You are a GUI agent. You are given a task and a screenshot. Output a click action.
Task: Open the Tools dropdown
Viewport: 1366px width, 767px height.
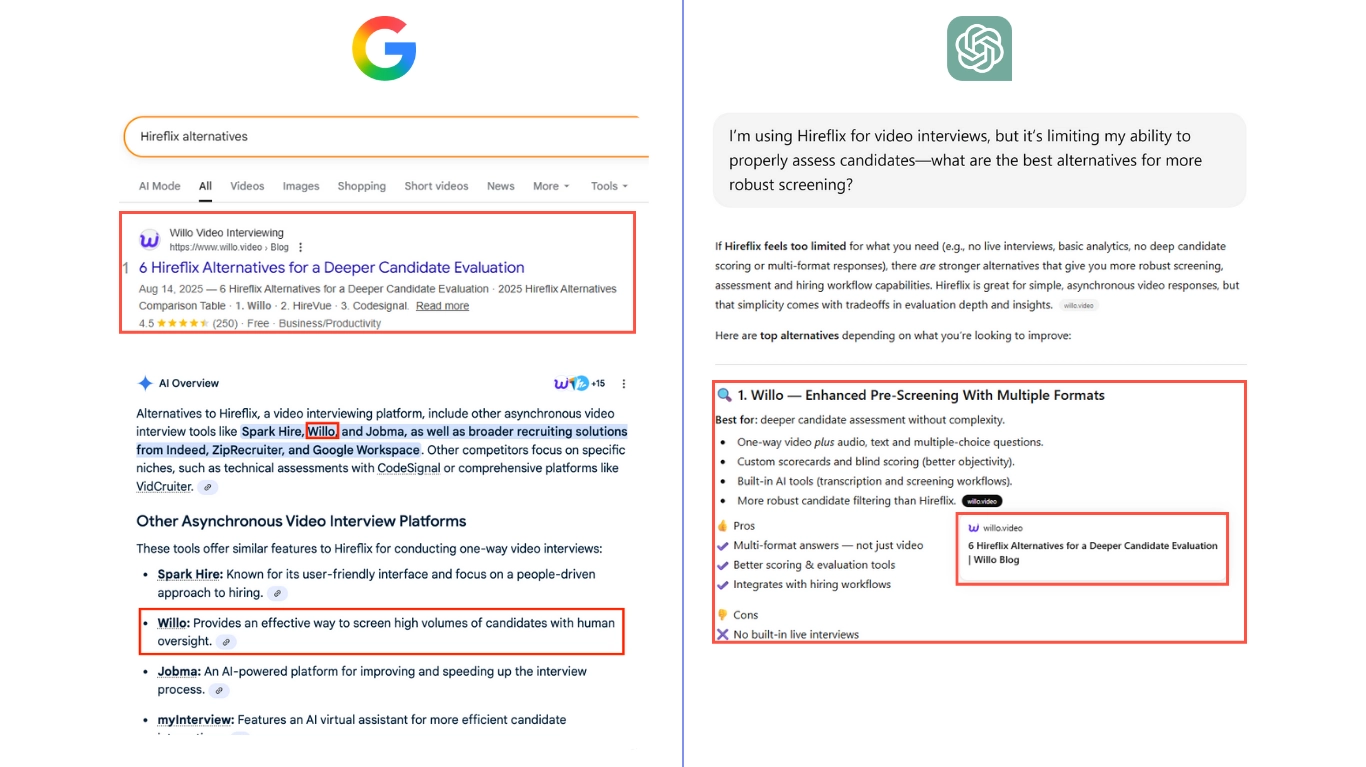[x=609, y=186]
